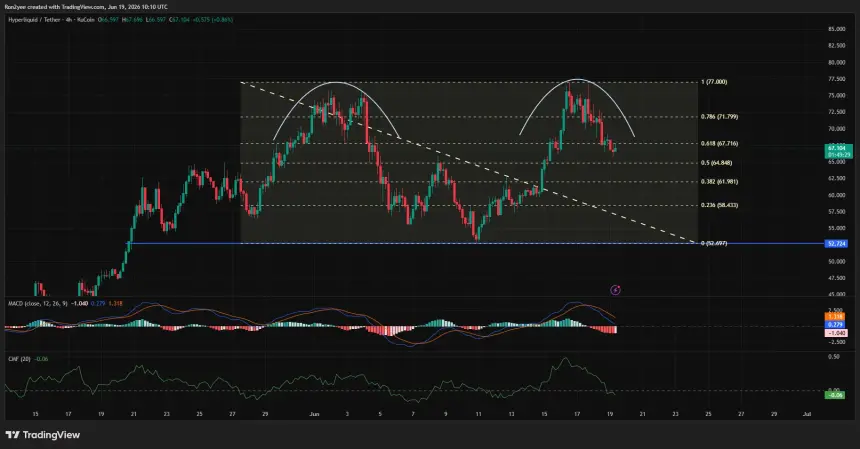Click the 60.000 price axis label

click(x=836, y=195)
